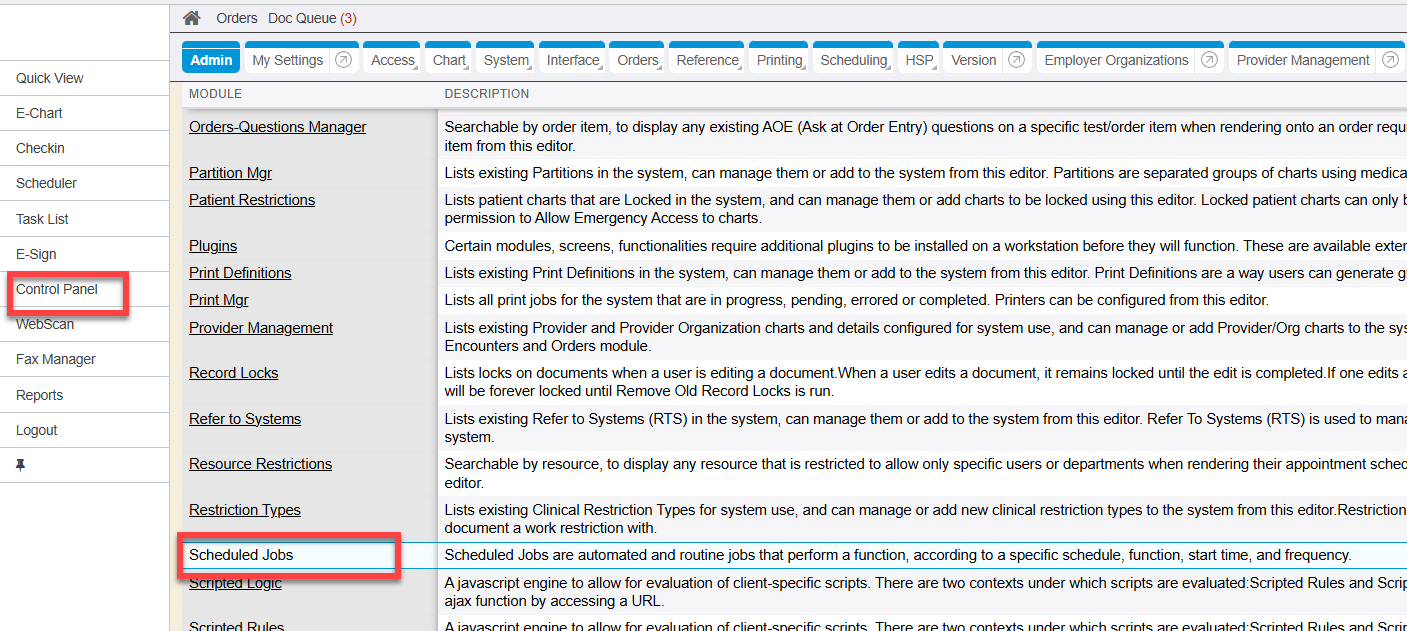The image size is (1407, 631).
Task: Choose Logout from the sidebar
Action: click(x=37, y=430)
